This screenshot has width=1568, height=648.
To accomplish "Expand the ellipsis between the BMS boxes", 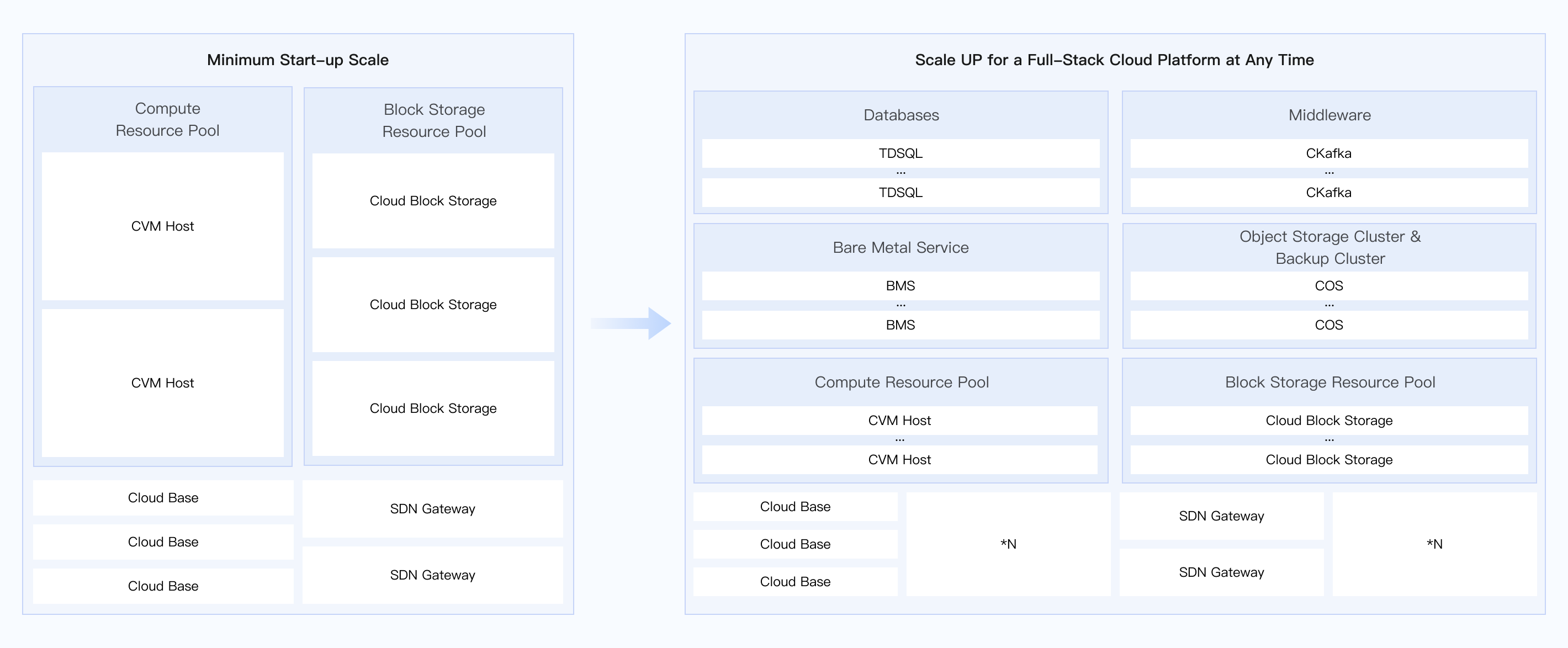I will pyautogui.click(x=901, y=305).
